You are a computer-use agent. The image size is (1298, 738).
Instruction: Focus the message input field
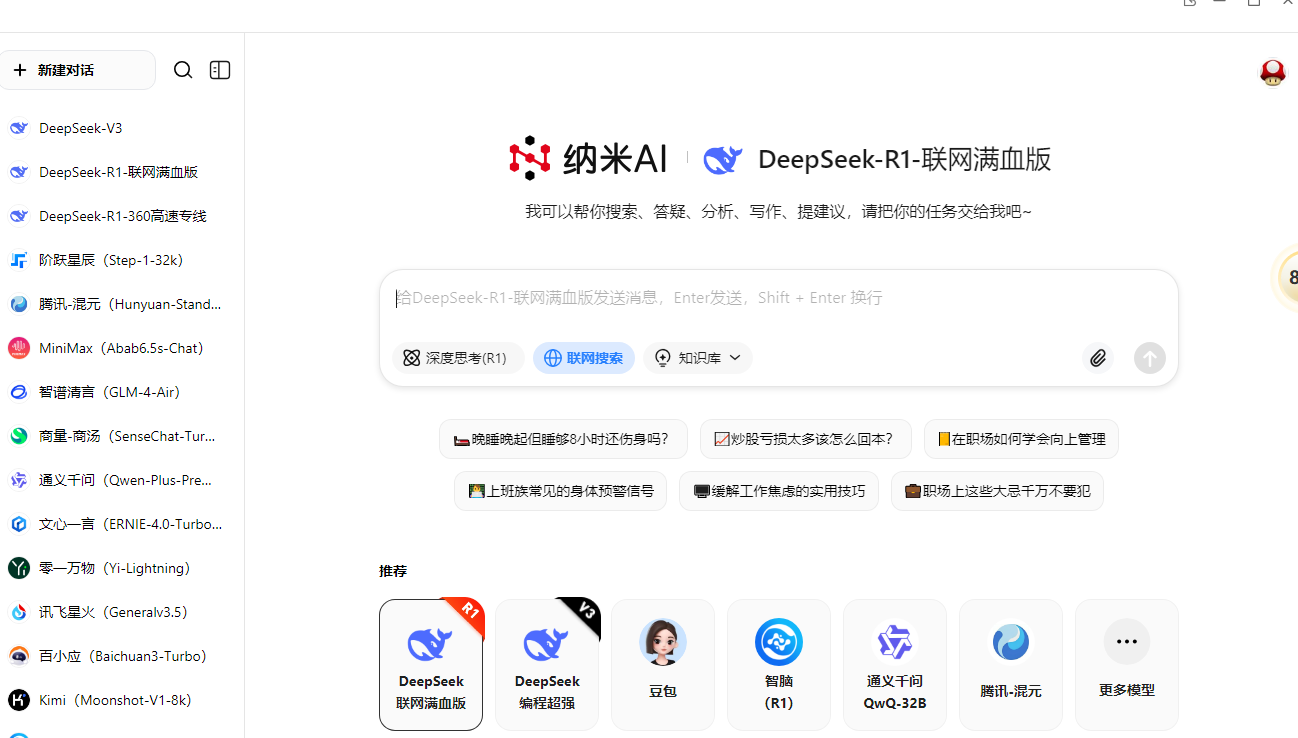point(778,298)
